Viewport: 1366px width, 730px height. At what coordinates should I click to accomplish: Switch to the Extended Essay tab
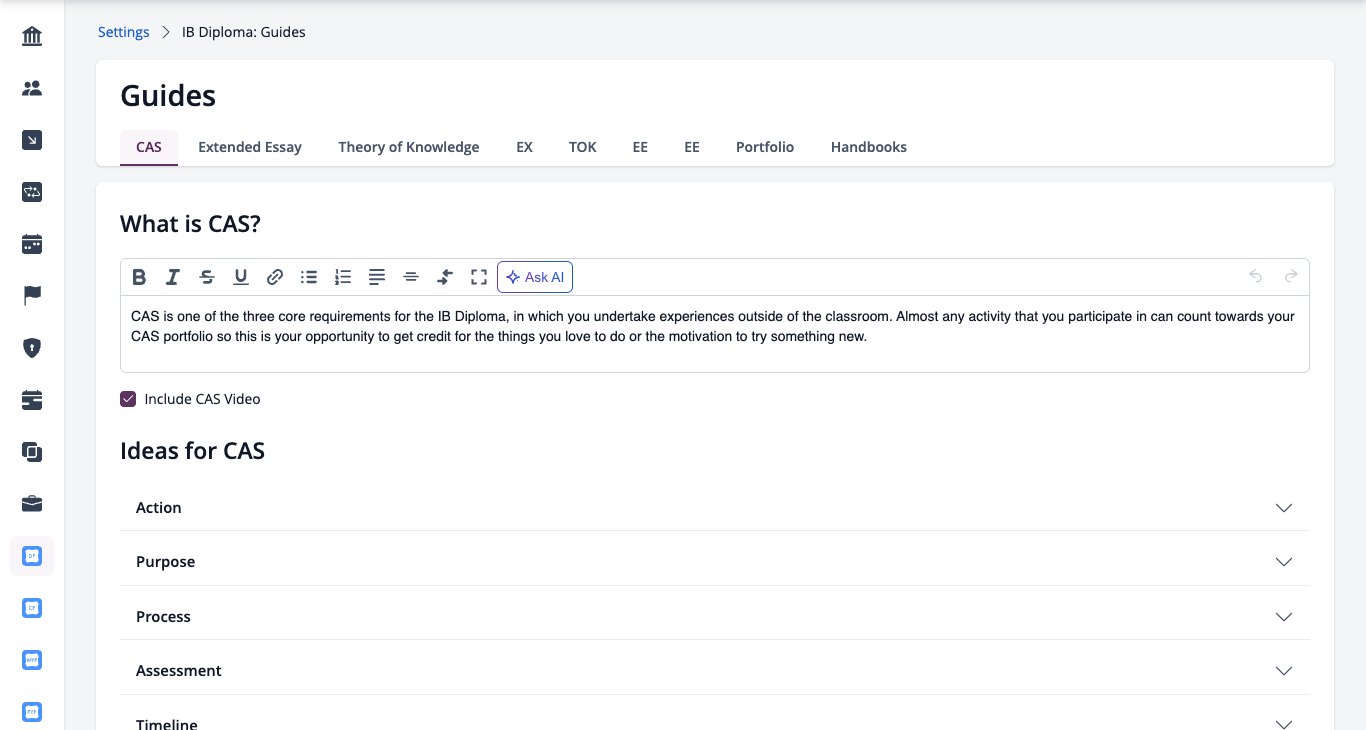[x=250, y=147]
